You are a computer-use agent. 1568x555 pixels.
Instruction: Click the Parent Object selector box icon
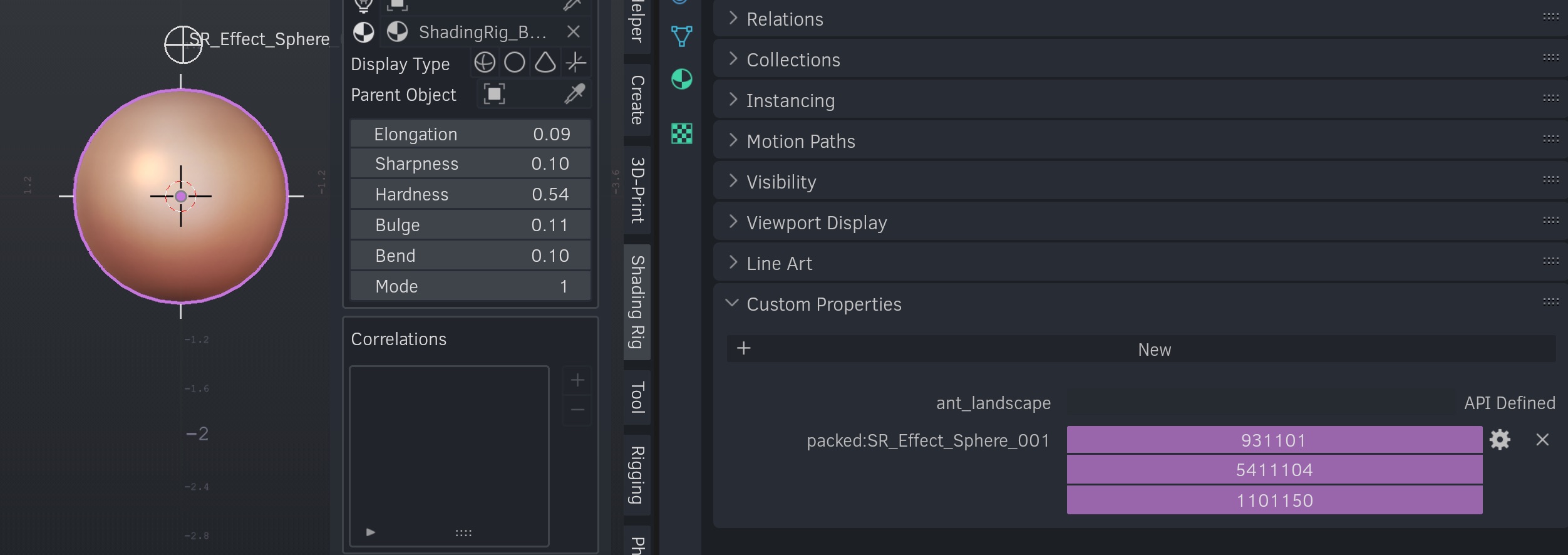coord(494,95)
